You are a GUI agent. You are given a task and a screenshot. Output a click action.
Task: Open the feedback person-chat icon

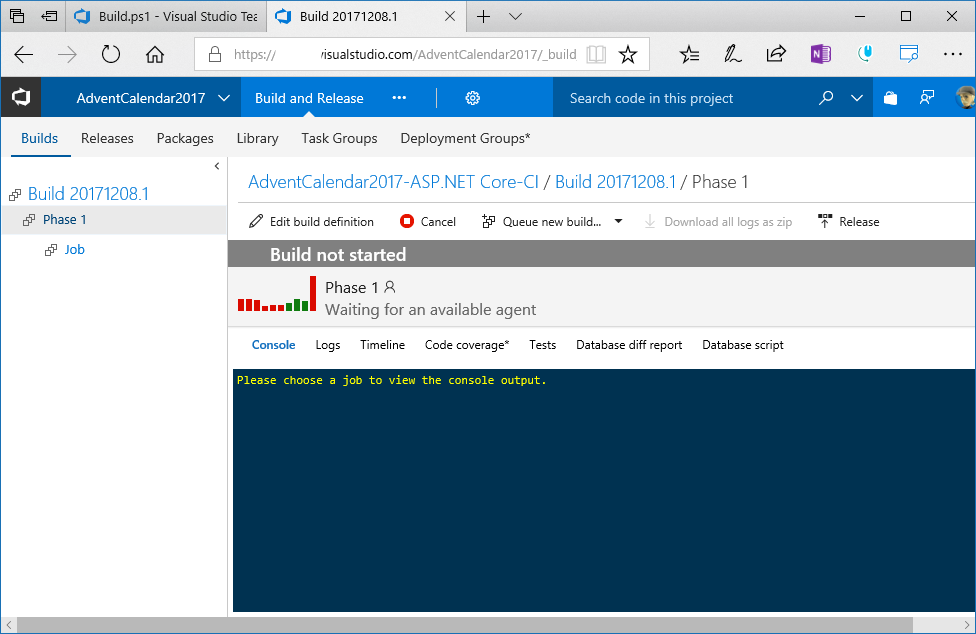(927, 98)
